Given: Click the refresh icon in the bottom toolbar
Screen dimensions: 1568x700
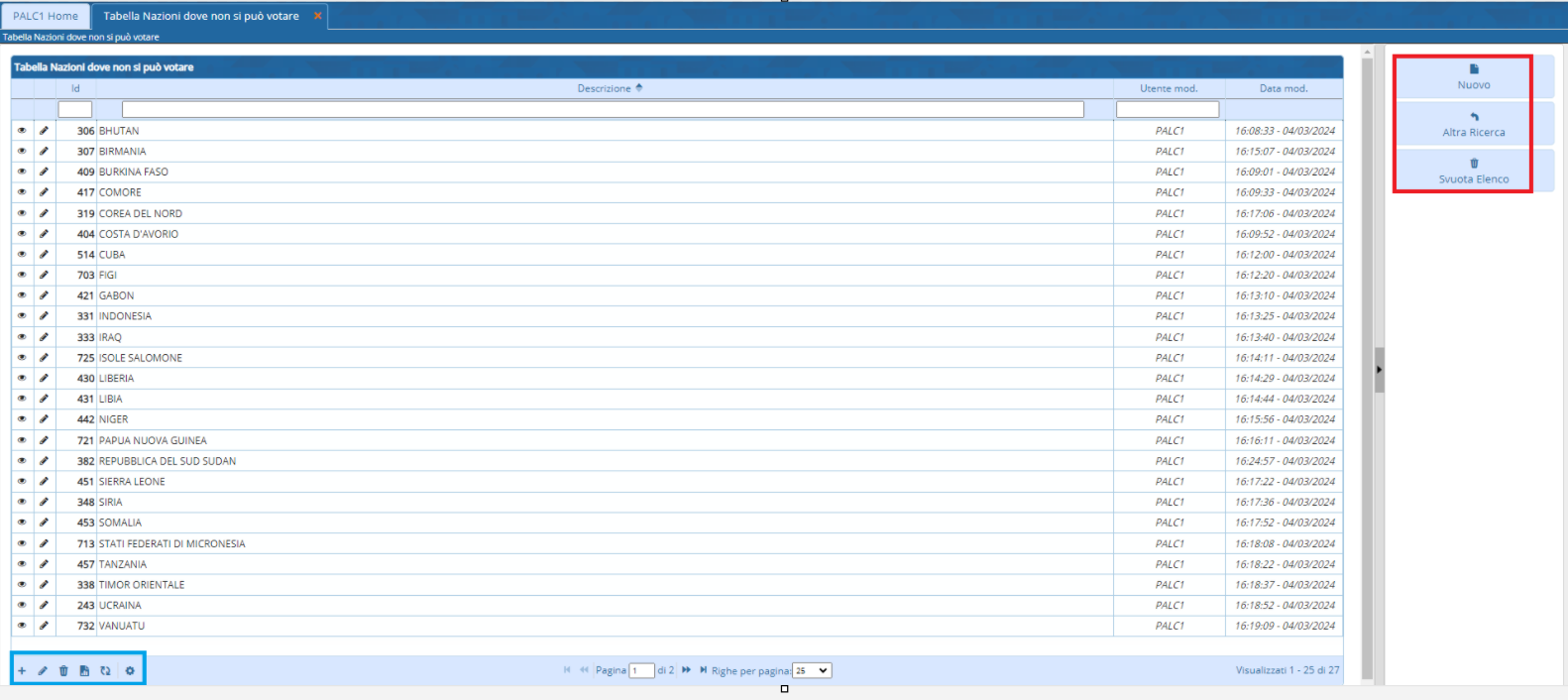Looking at the screenshot, I should (x=105, y=671).
